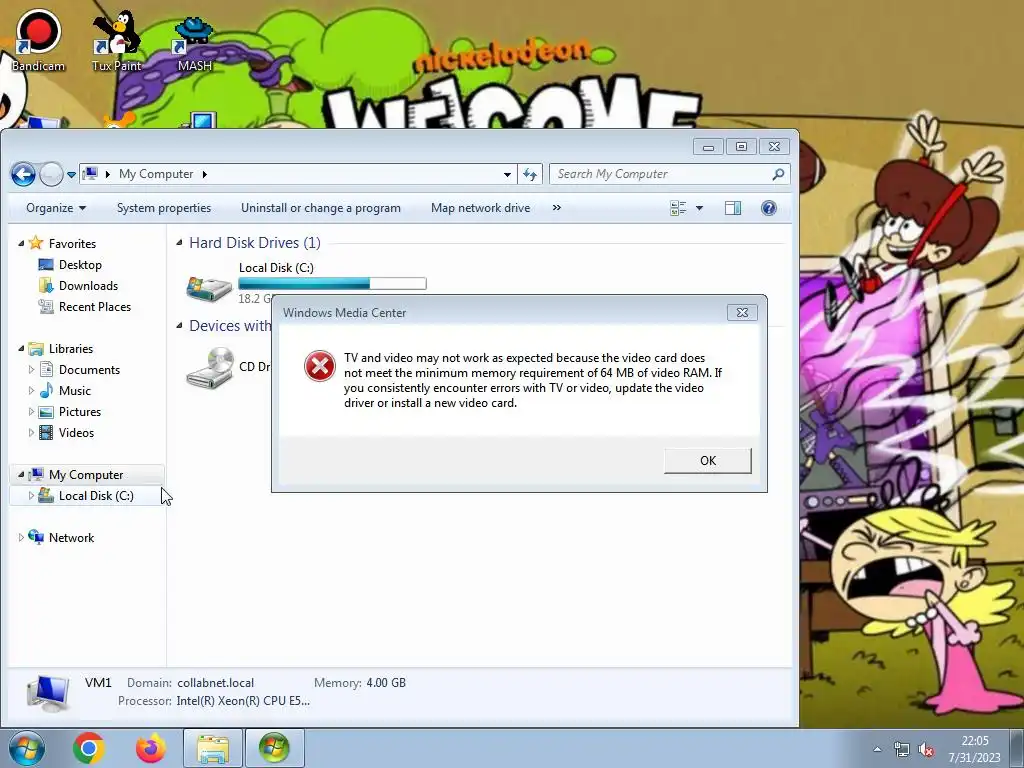Click the Local Disk (C:) usage bar
This screenshot has width=1024, height=768.
click(332, 283)
